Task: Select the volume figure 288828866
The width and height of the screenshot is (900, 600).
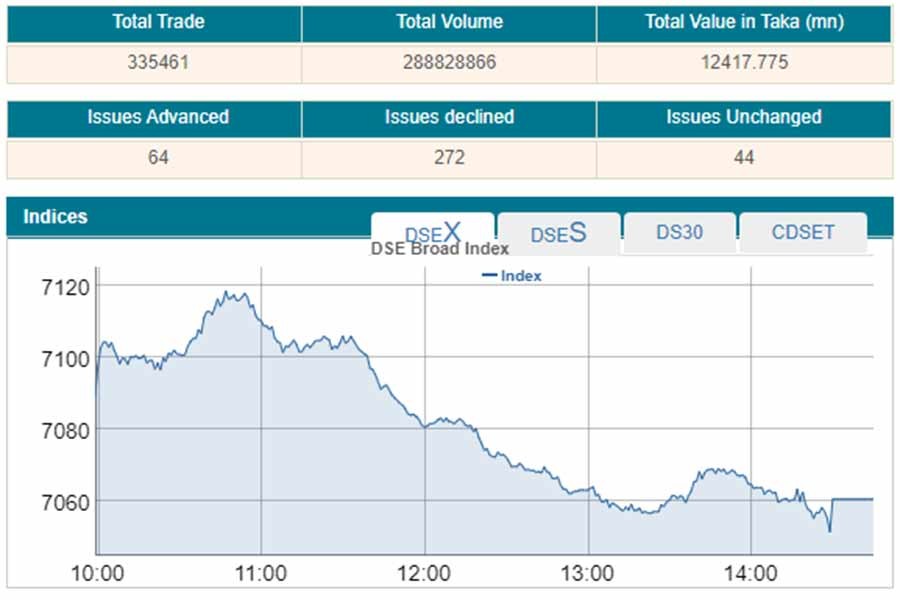Action: (449, 62)
